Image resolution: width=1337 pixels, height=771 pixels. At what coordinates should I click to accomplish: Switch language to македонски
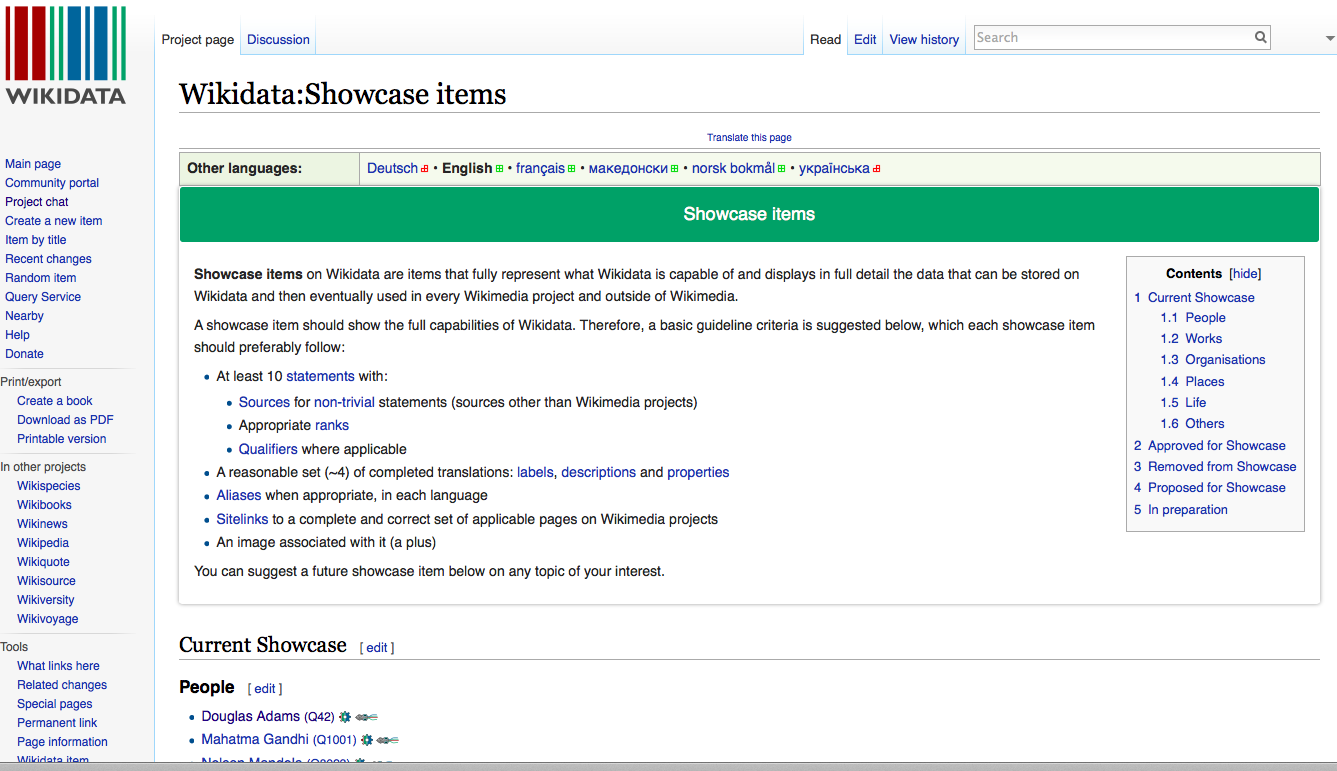point(628,168)
